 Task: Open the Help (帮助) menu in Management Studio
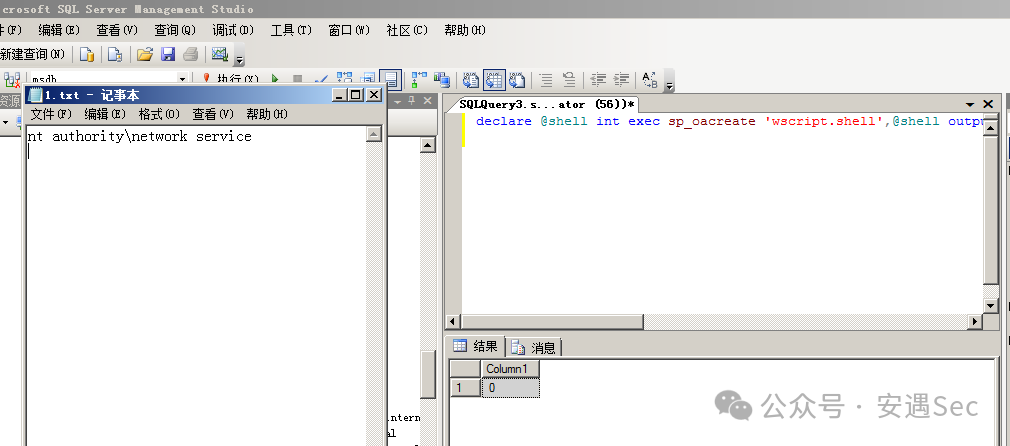click(465, 30)
